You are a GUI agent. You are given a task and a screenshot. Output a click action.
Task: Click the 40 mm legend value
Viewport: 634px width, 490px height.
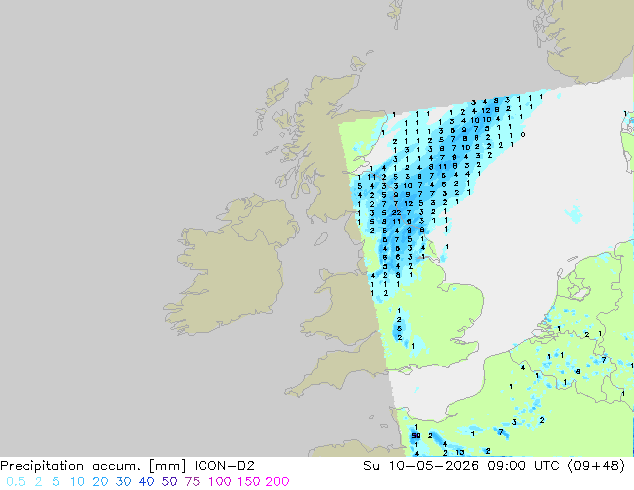[146, 482]
